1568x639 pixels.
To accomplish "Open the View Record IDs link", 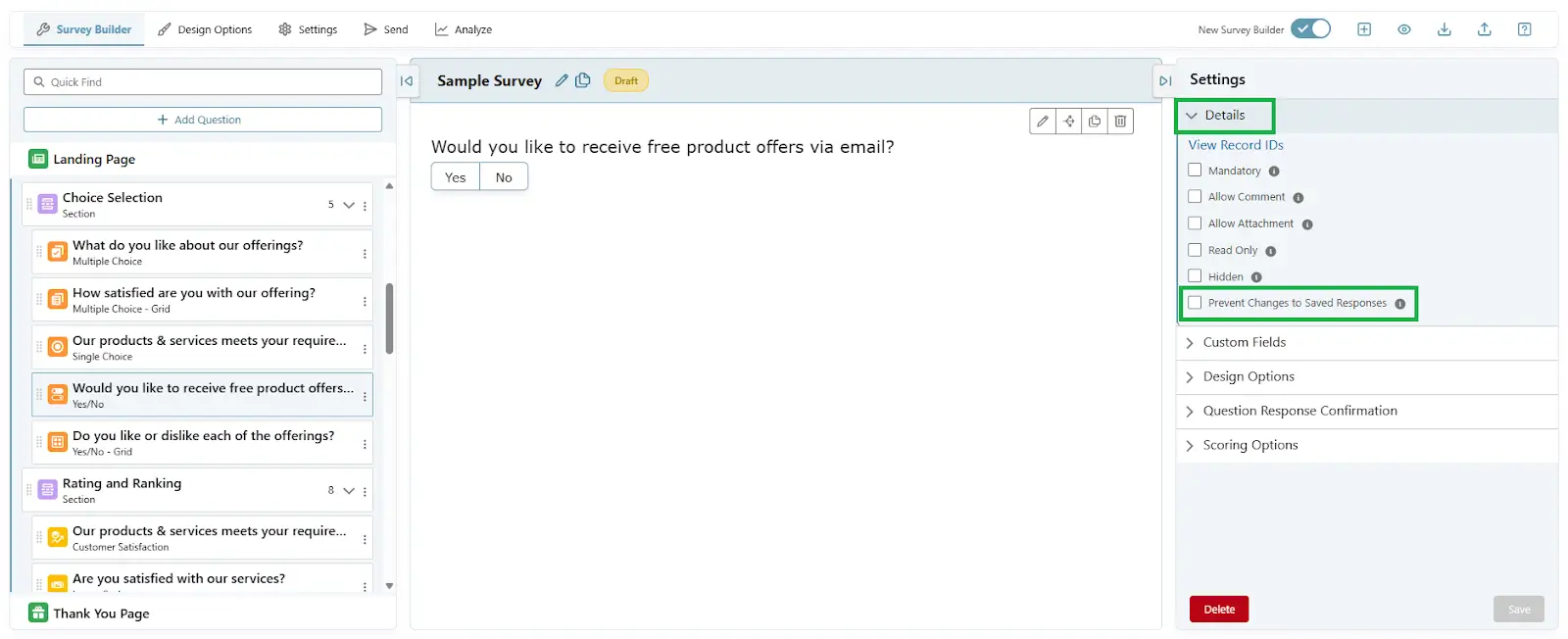I will 1235,144.
